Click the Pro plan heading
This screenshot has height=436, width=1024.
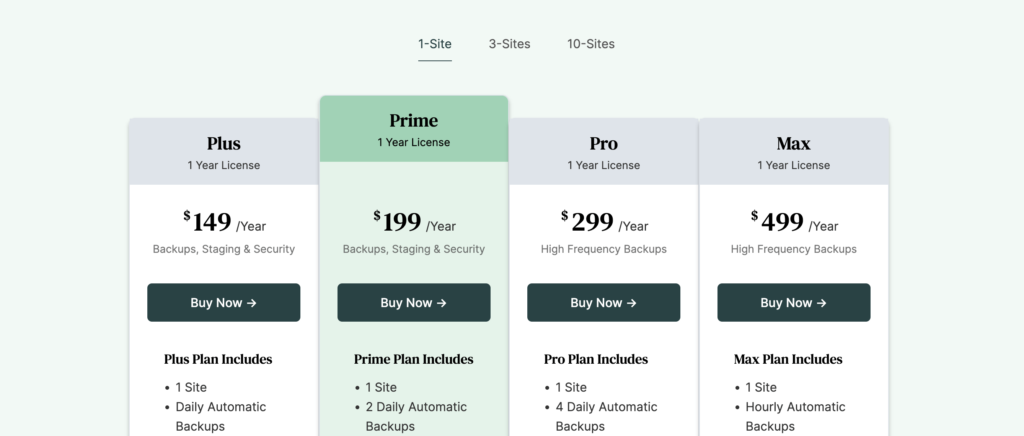pyautogui.click(x=604, y=143)
